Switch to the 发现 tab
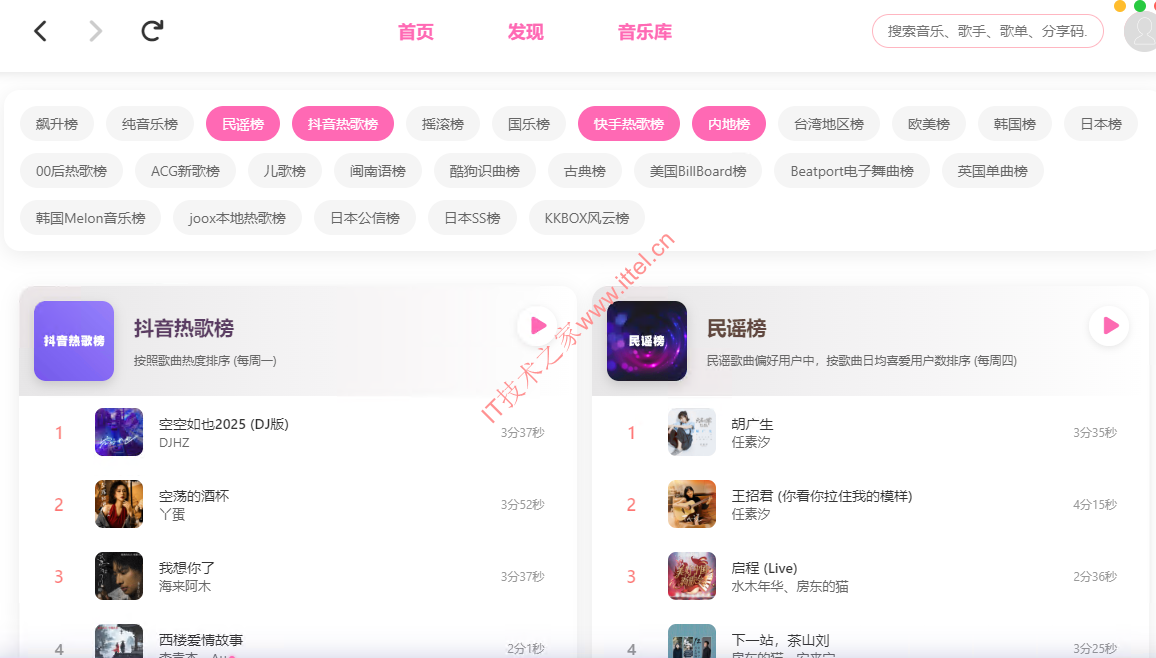 point(526,32)
